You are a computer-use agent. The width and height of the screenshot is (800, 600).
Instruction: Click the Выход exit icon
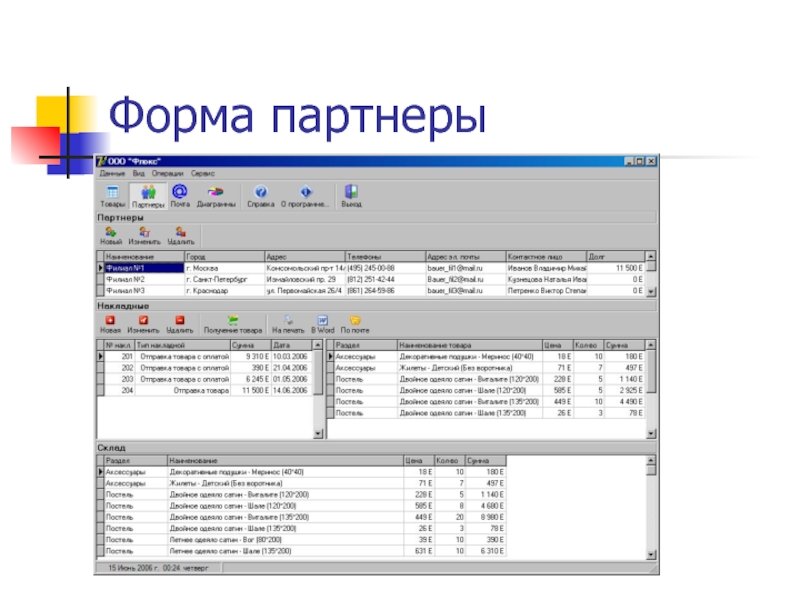(x=352, y=196)
